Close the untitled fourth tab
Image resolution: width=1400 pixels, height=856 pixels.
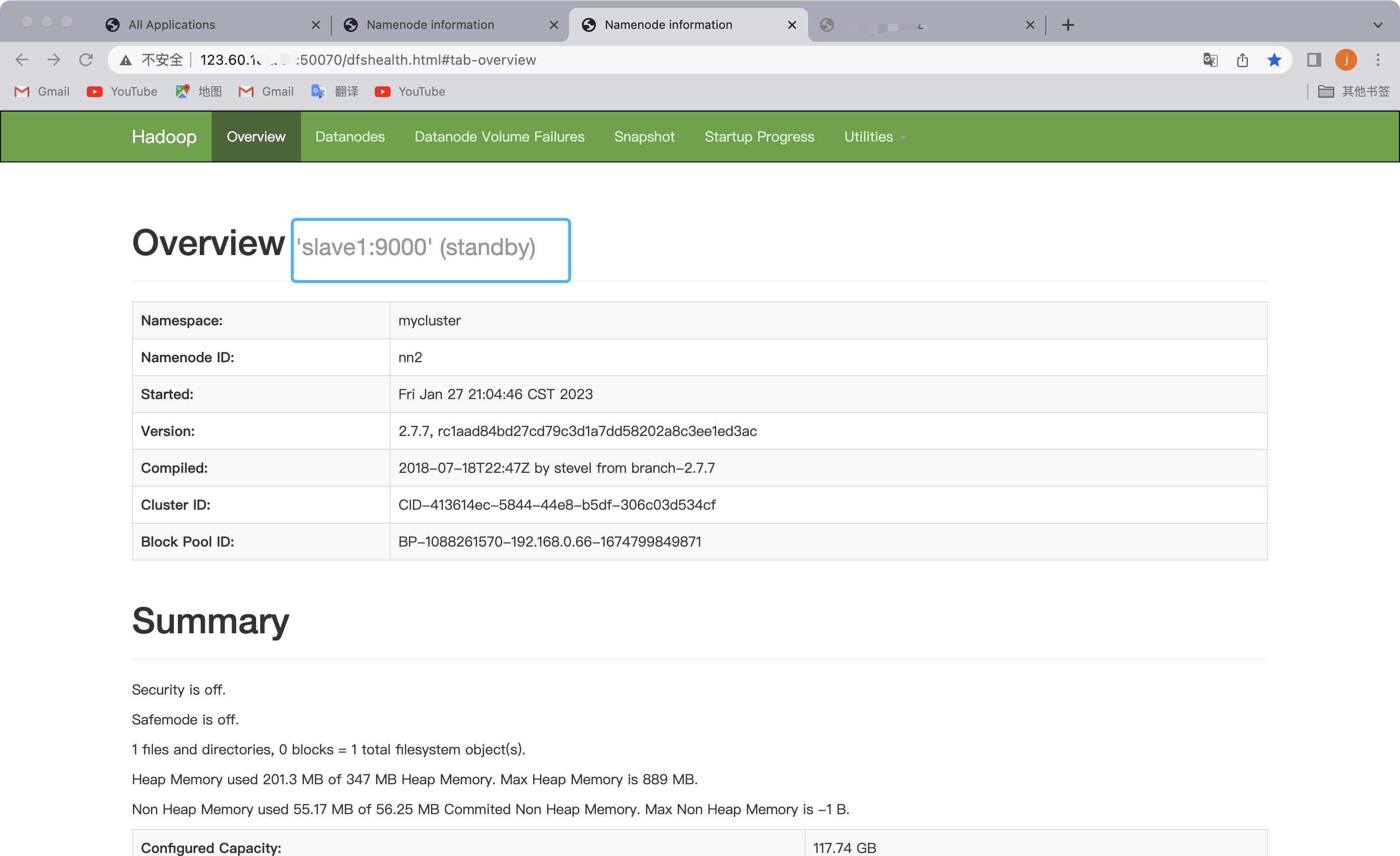1030,25
